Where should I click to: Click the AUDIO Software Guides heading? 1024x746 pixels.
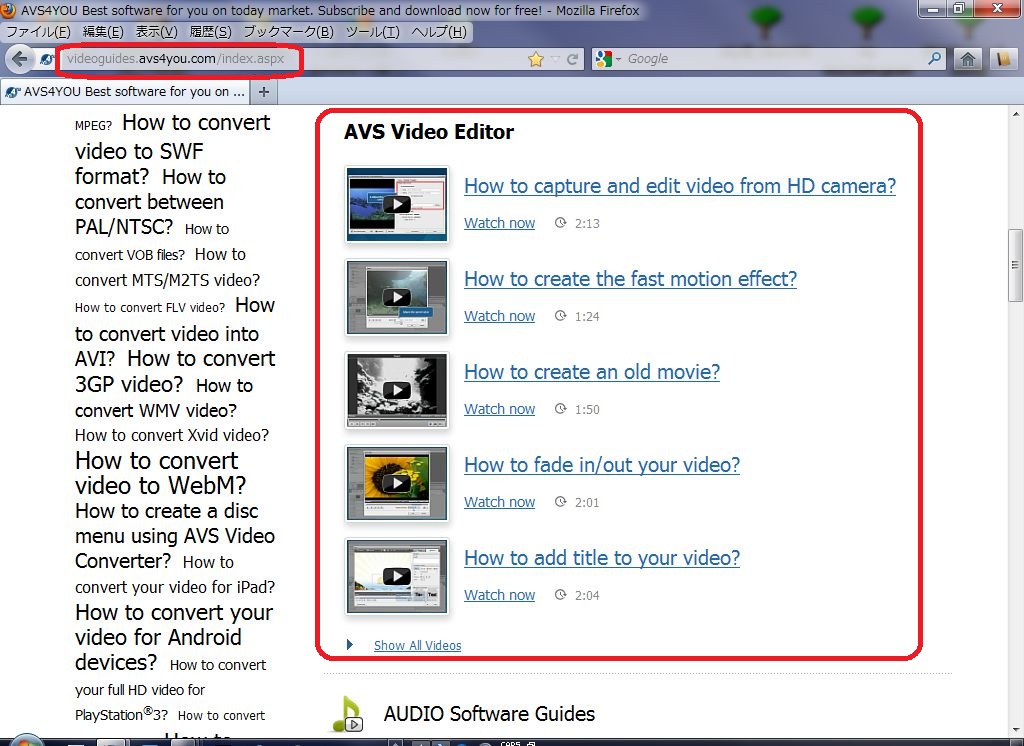pos(489,714)
